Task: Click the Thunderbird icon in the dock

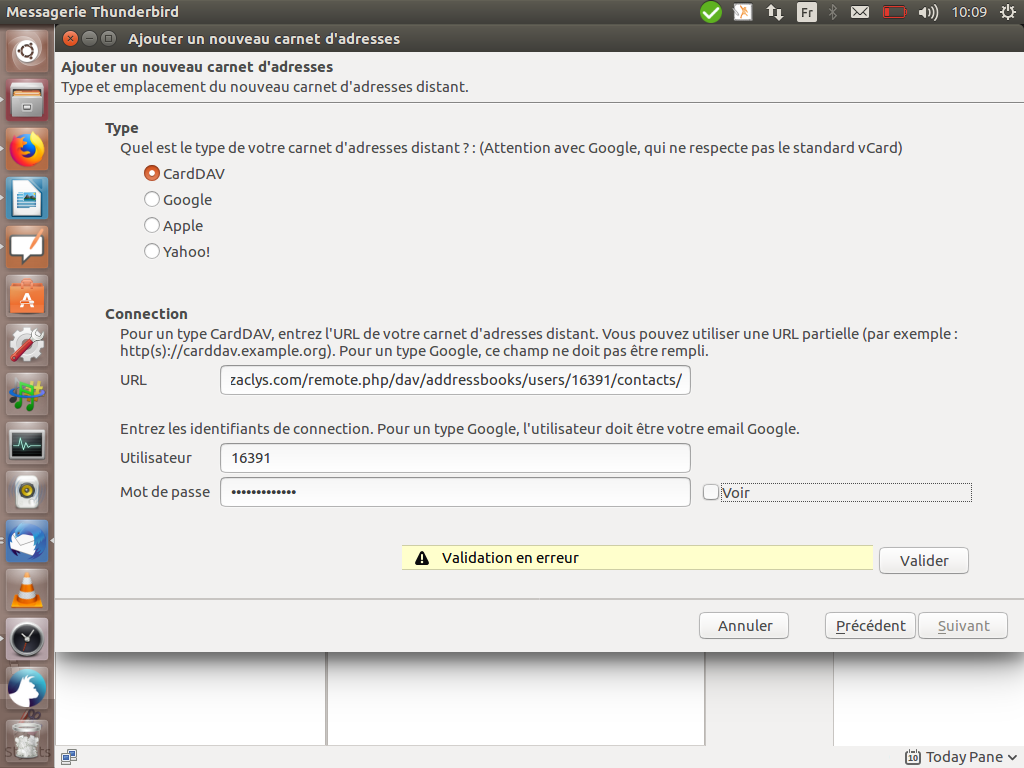Action: pyautogui.click(x=28, y=541)
